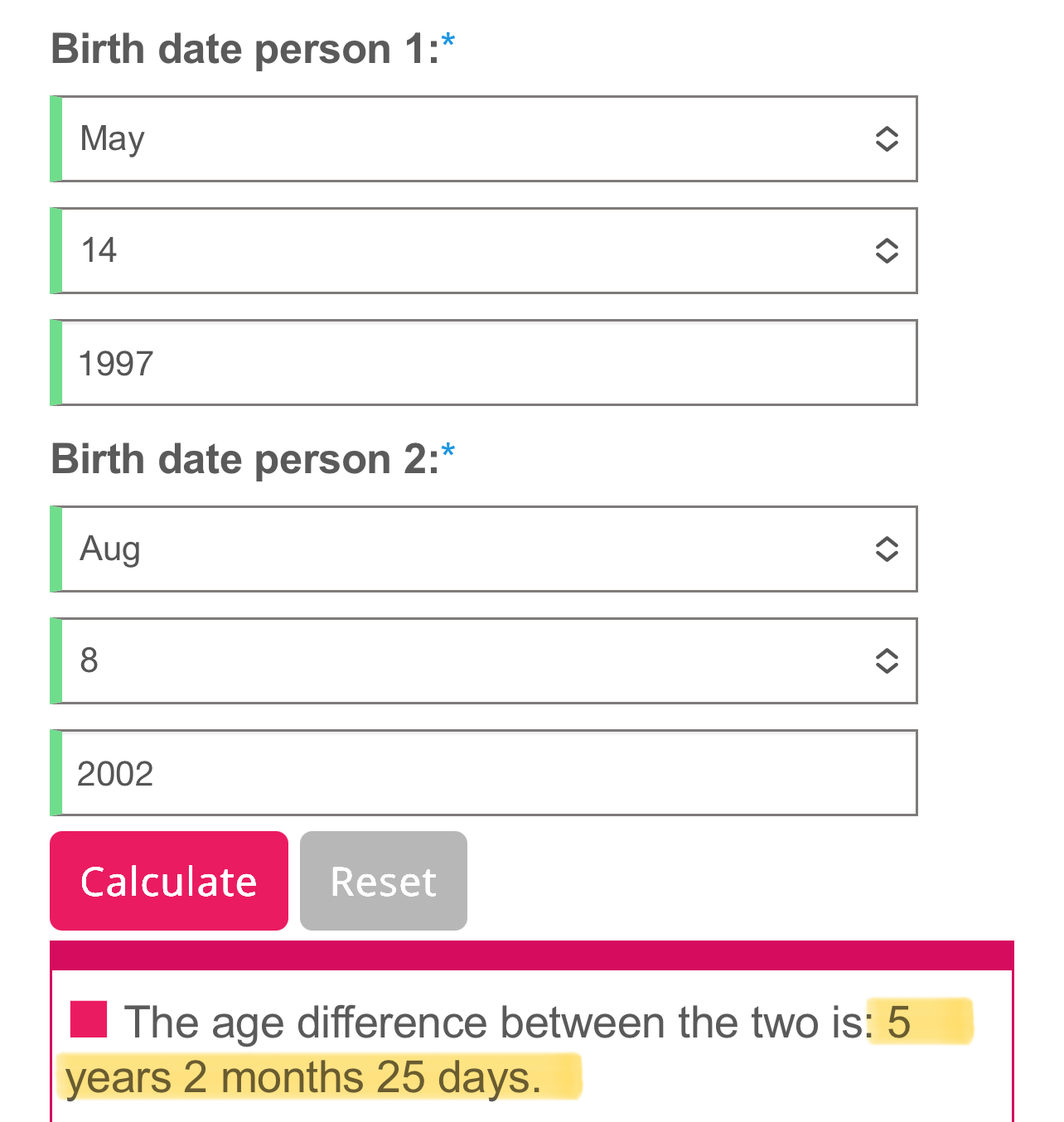Click the up-down arrow icon beside day 14
This screenshot has height=1122, width=1064.
[887, 250]
